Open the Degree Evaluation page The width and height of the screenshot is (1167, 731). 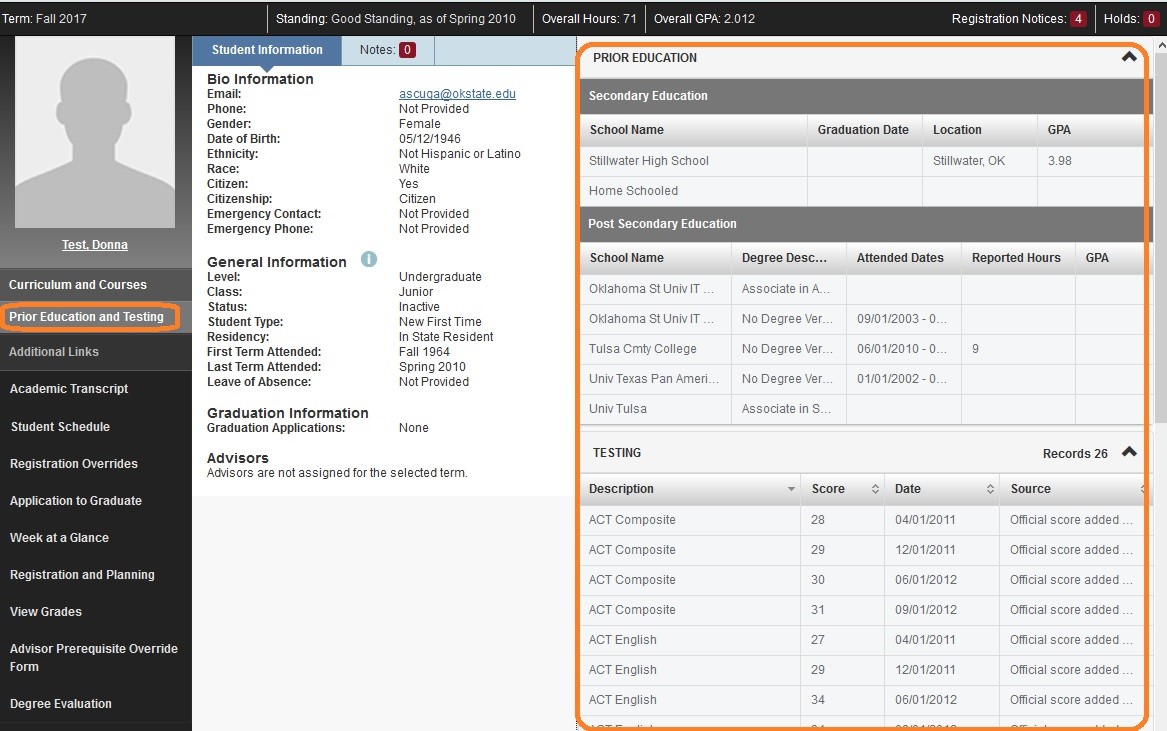point(62,703)
